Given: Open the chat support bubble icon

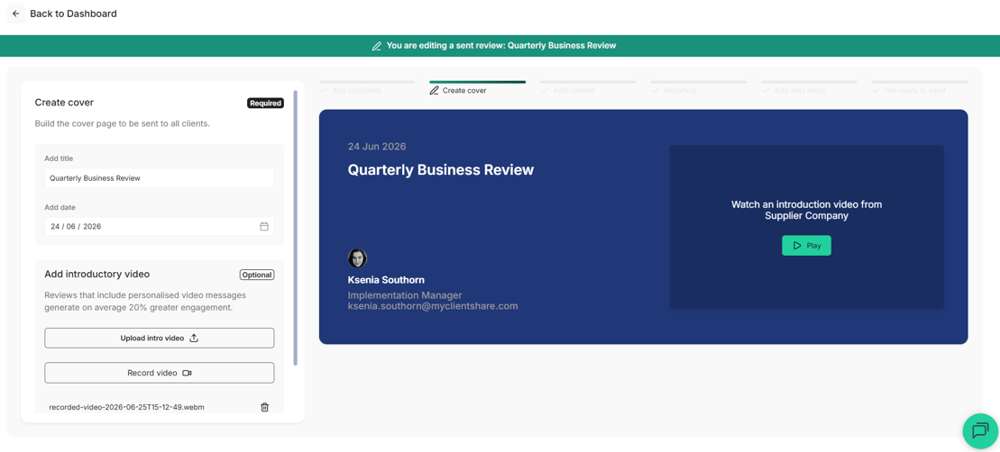Looking at the screenshot, I should [x=980, y=431].
